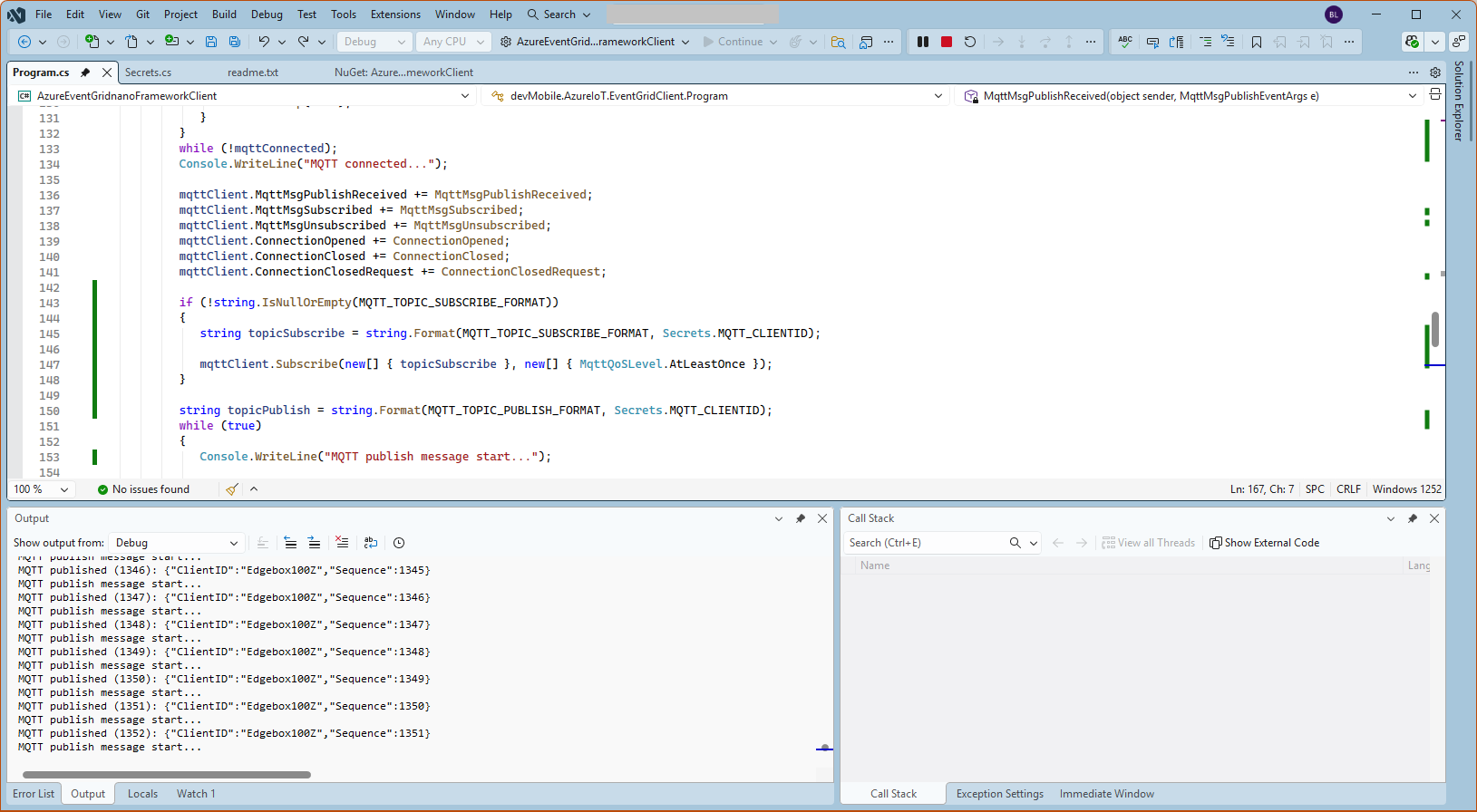1477x812 pixels.
Task: Open the Exception Settings tab
Action: pos(999,794)
